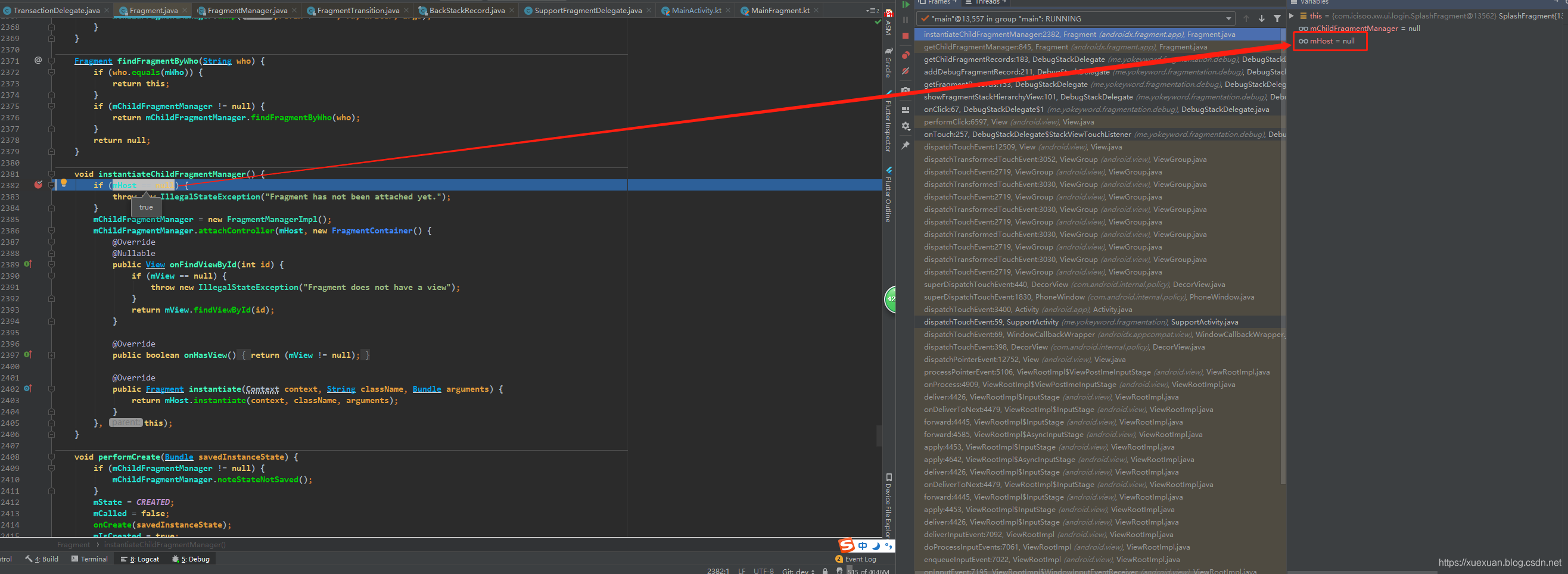Viewport: 1568px width, 574px height.
Task: Click the read-only lock icon in status bar
Action: pyautogui.click(x=825, y=570)
